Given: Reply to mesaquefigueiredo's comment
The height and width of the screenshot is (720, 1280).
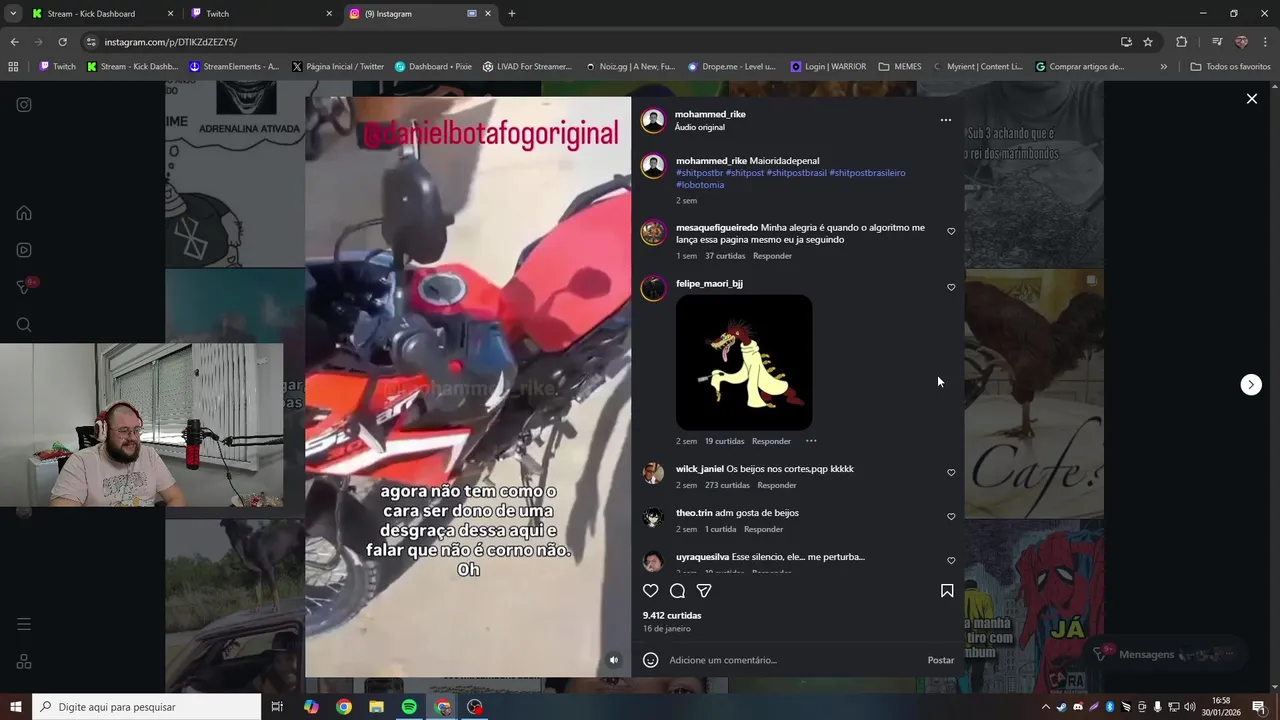Looking at the screenshot, I should (772, 256).
